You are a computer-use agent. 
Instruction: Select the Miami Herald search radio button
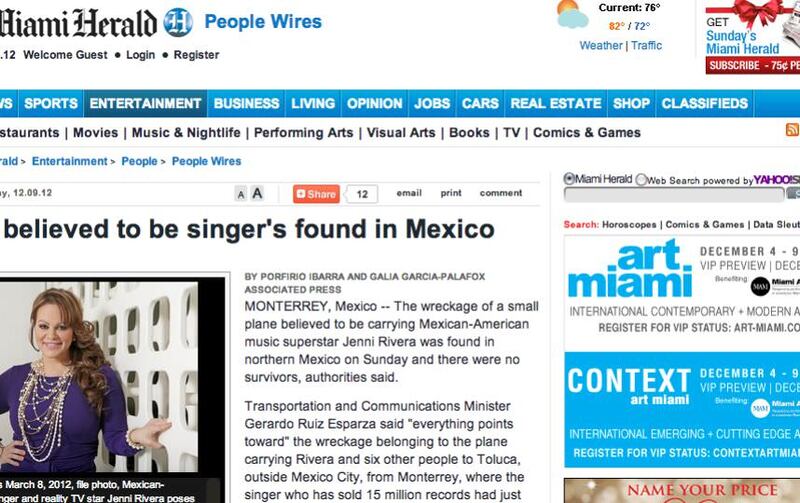[569, 179]
